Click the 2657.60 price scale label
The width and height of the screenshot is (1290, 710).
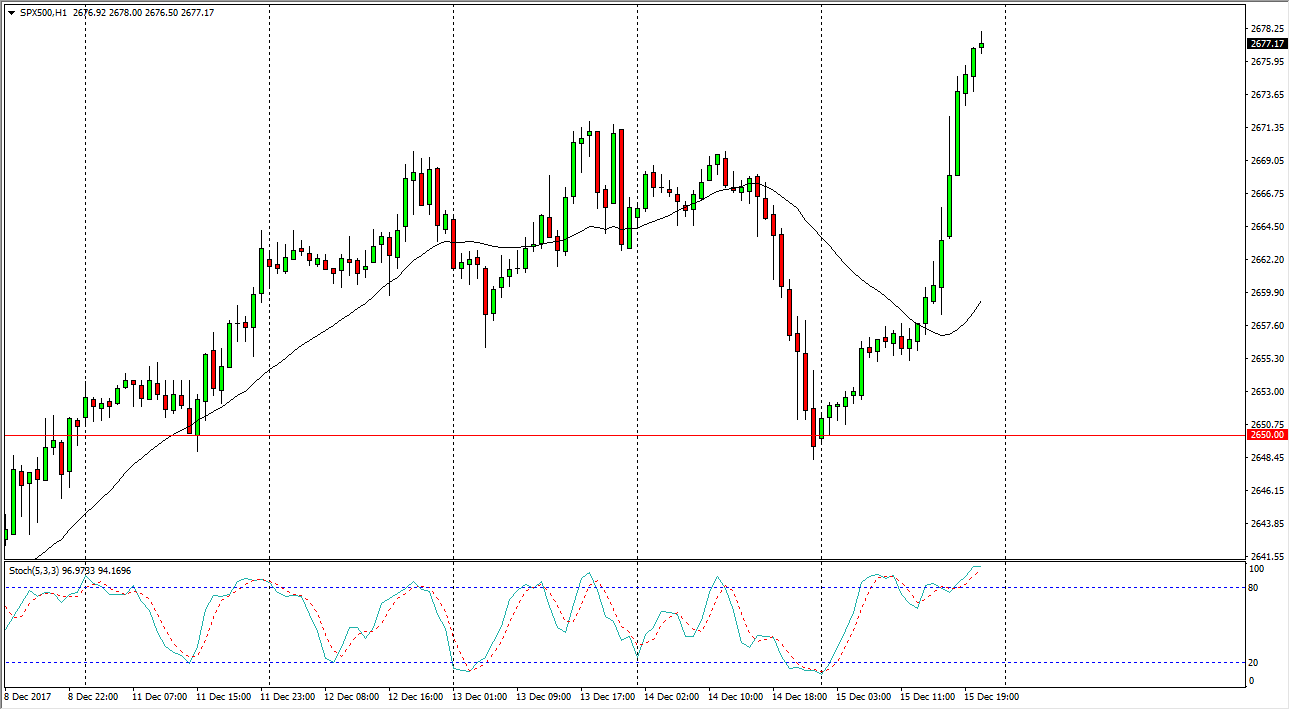pos(1266,326)
